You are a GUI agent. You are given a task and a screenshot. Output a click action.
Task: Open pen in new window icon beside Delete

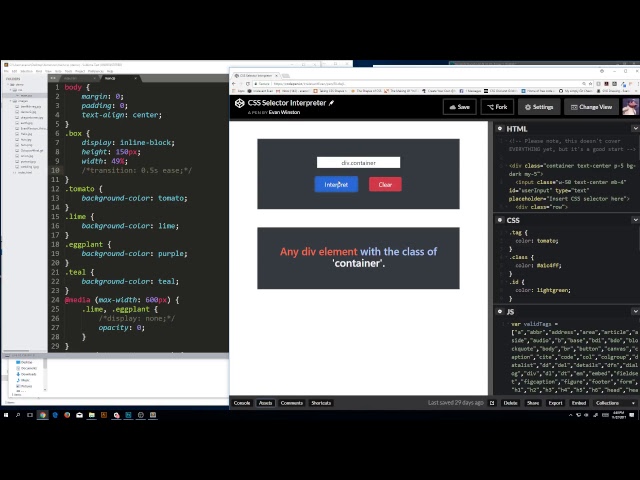pyautogui.click(x=492, y=403)
